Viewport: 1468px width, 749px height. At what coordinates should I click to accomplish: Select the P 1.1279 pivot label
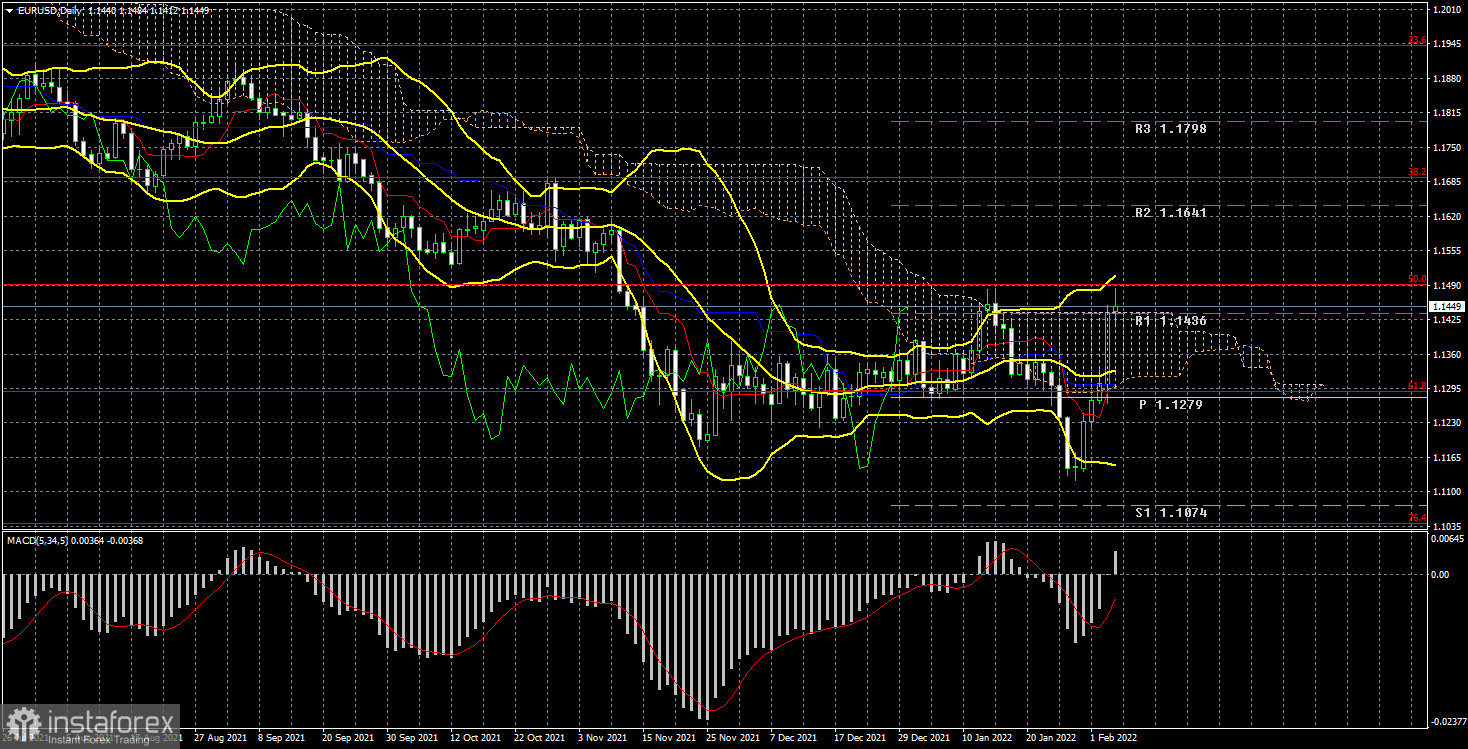1171,405
